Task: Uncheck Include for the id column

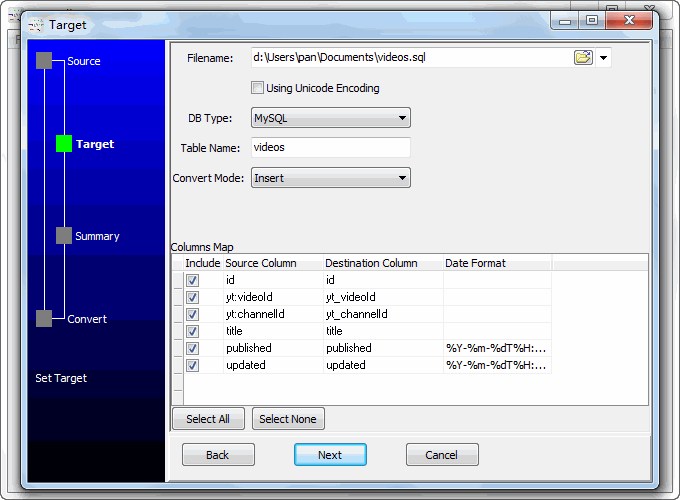Action: tap(192, 281)
